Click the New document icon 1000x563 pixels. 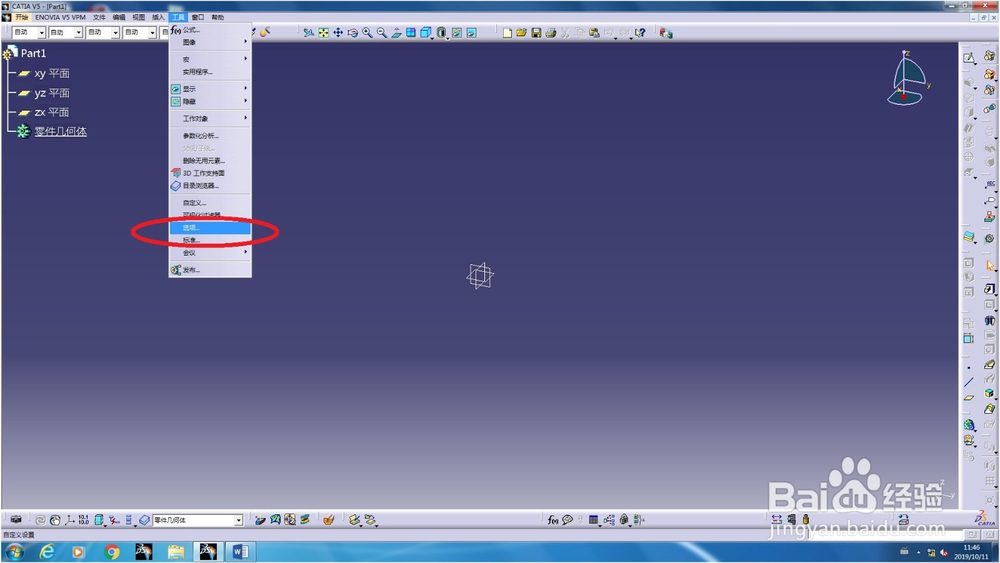(507, 33)
